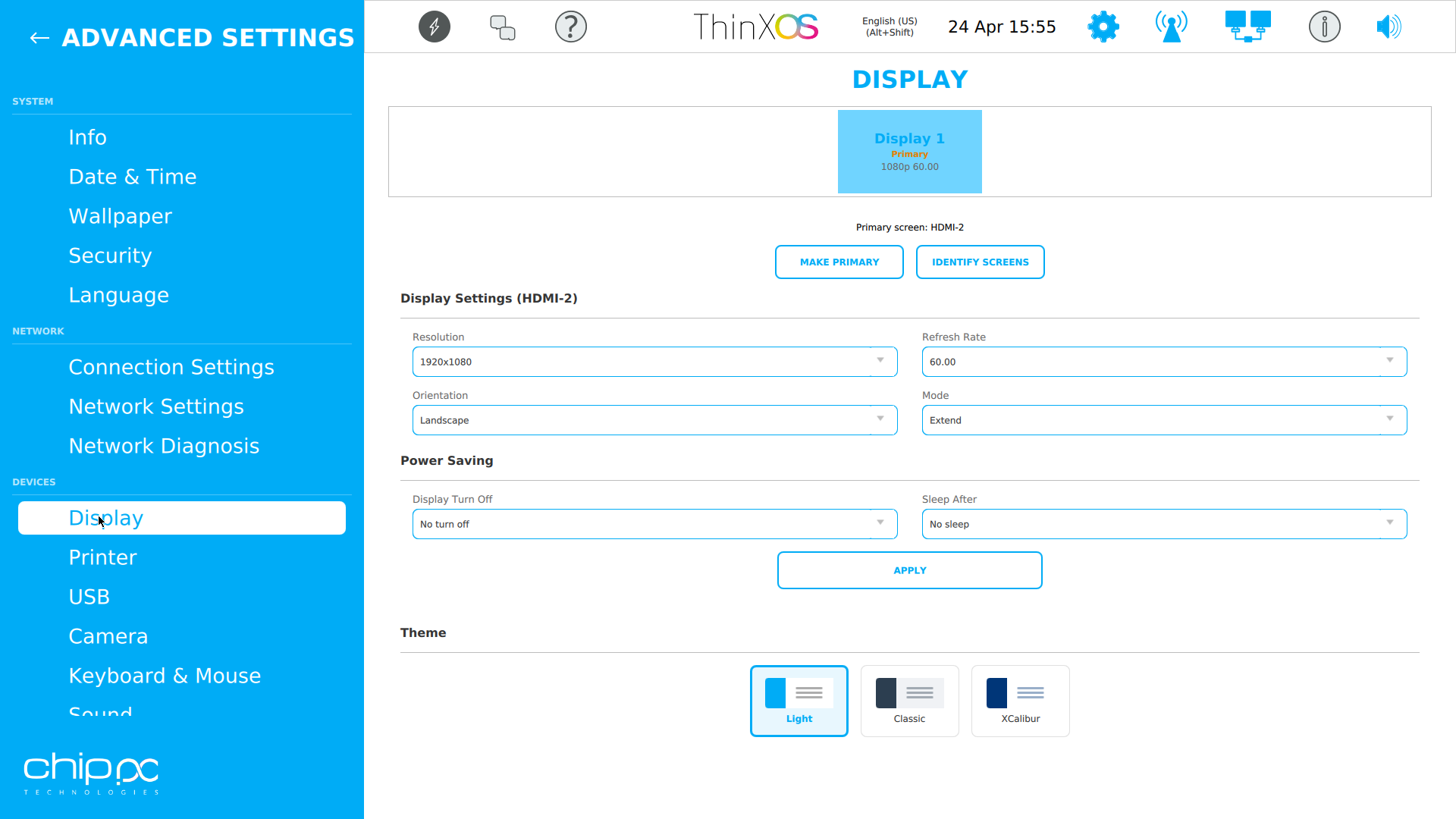Image resolution: width=1456 pixels, height=819 pixels.
Task: Click the back arrow next to ADVANCED SETTINGS
Action: pyautogui.click(x=39, y=37)
